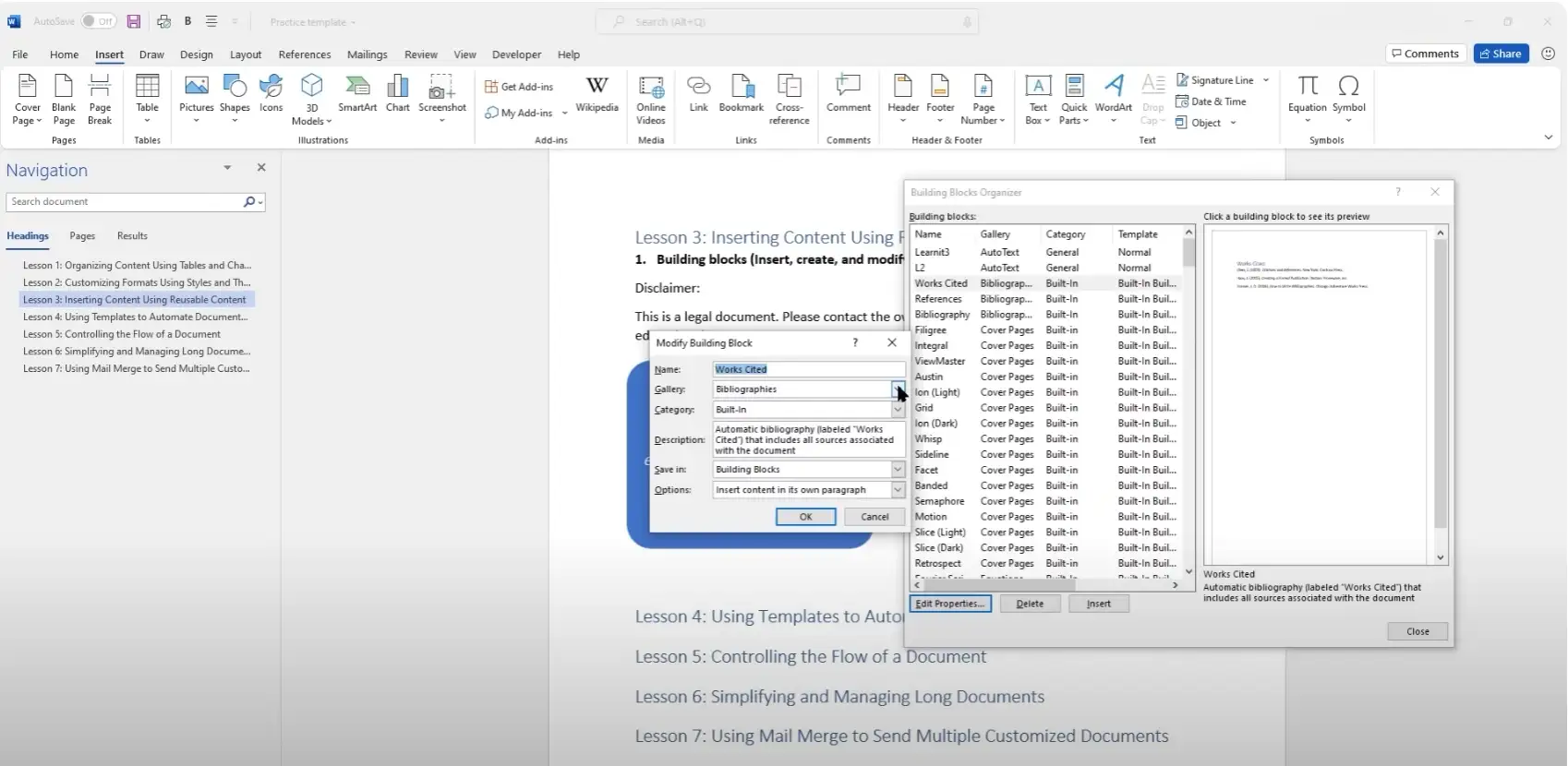Open the Category dropdown set to Built-In
This screenshot has height=766, width=1568.
coord(898,410)
